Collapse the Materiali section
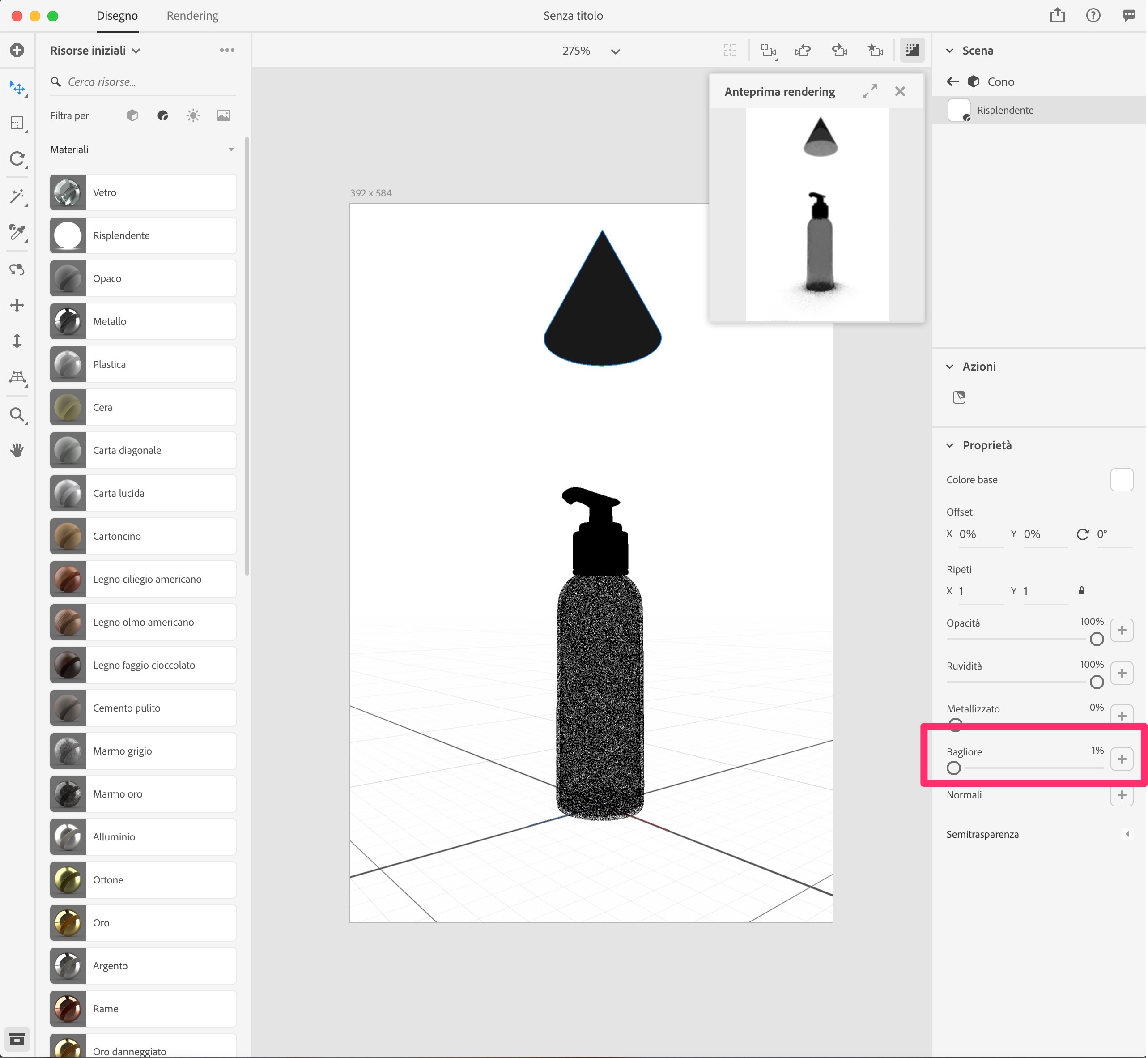1148x1058 pixels. (x=231, y=149)
